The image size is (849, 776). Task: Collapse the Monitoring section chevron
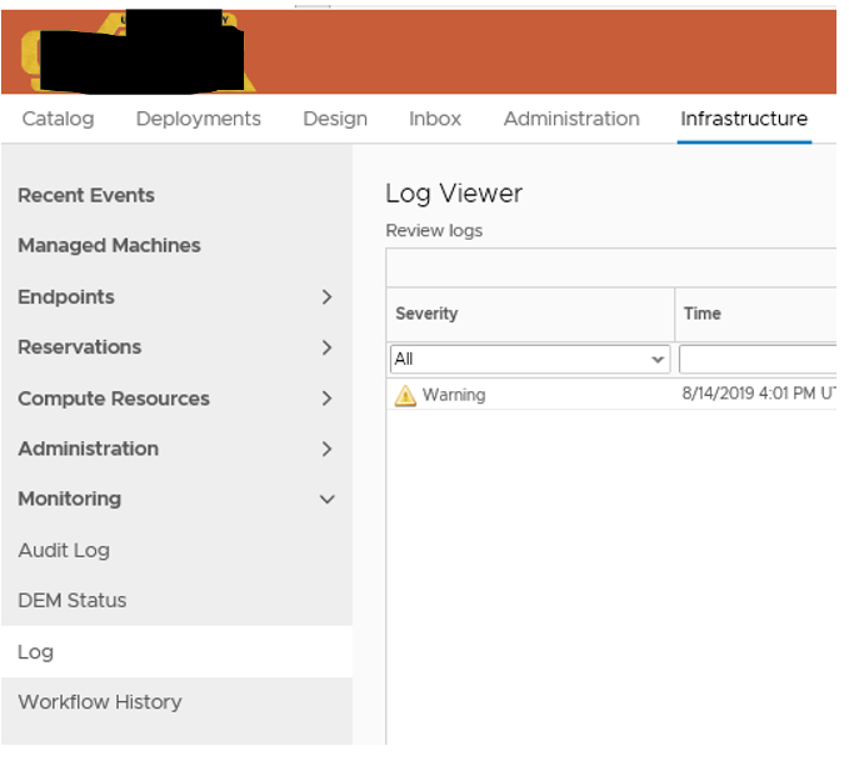[x=326, y=499]
